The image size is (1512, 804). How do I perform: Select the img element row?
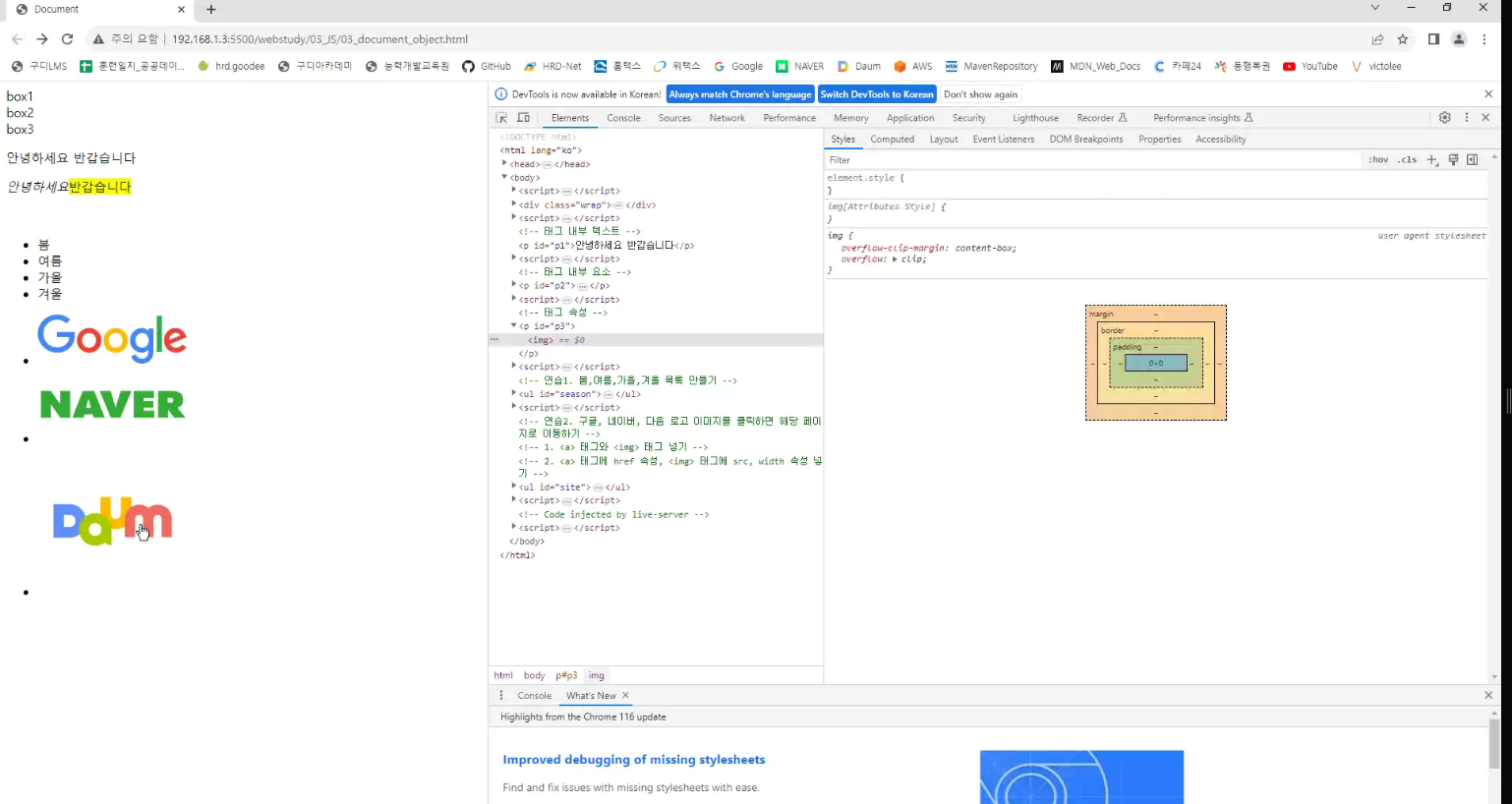(656, 340)
